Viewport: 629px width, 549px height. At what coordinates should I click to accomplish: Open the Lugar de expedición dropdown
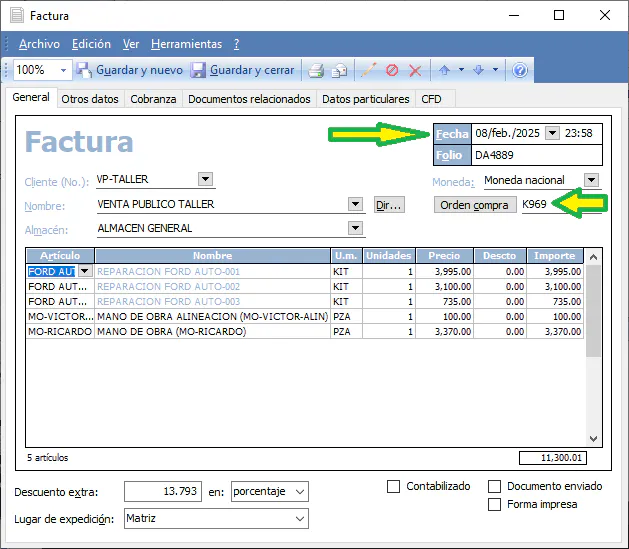[299, 519]
